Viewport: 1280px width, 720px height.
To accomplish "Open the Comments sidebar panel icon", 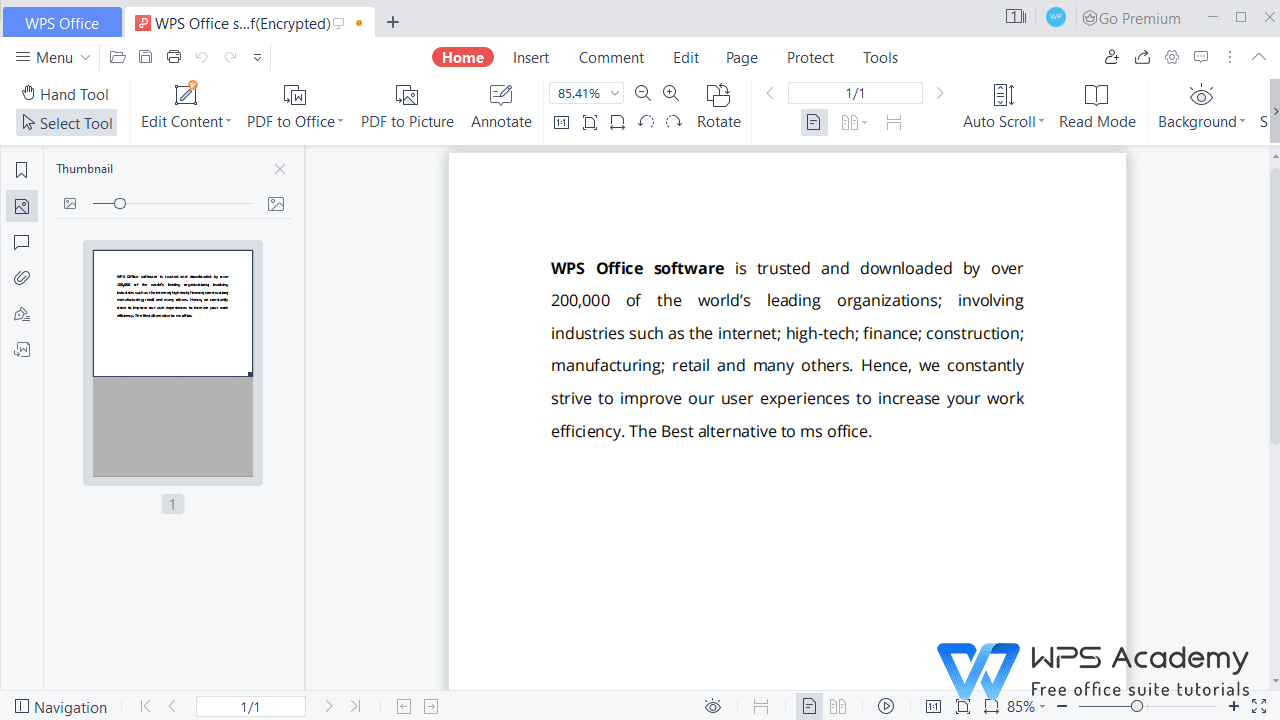I will point(21,242).
